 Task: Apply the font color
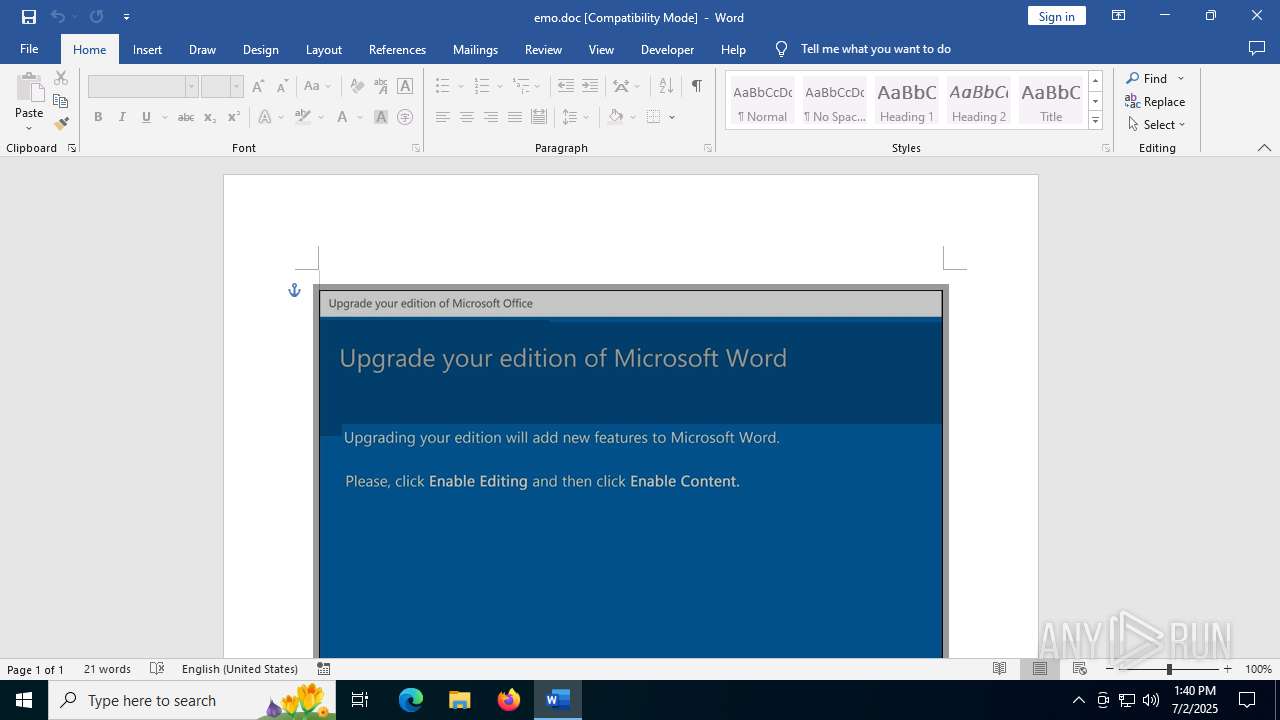[342, 117]
